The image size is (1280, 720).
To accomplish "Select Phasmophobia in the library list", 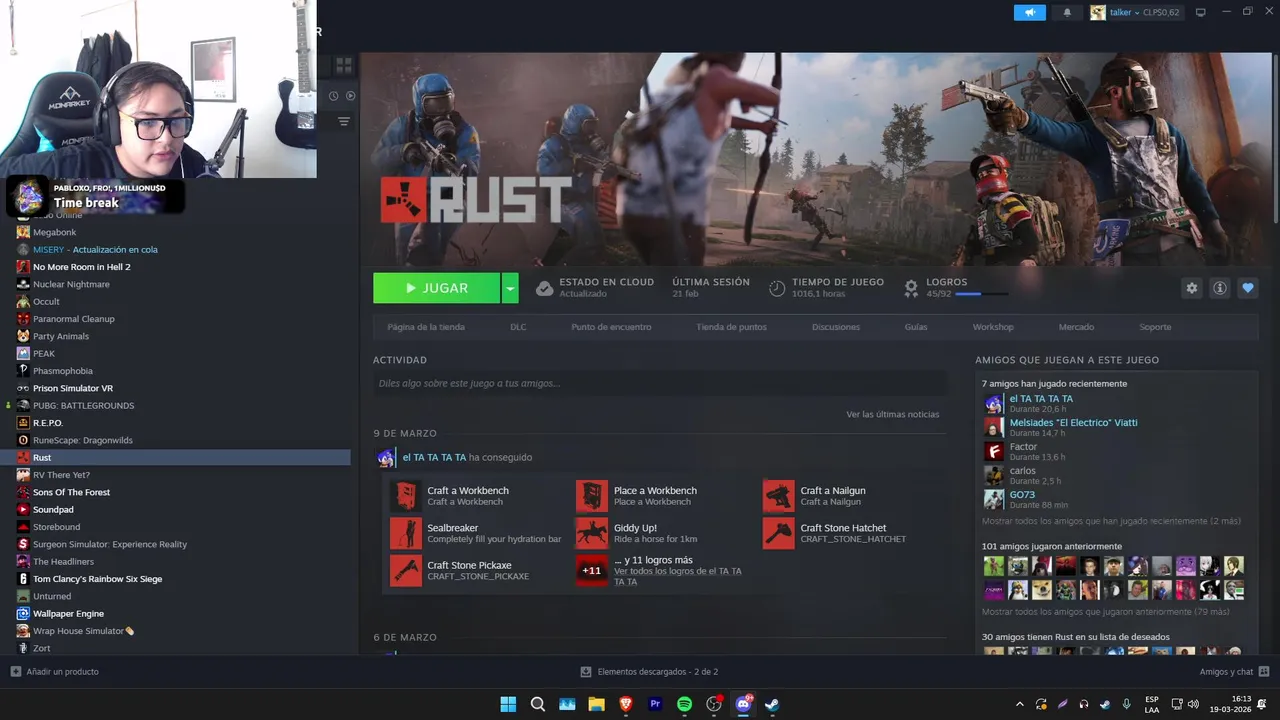I will click(x=62, y=371).
